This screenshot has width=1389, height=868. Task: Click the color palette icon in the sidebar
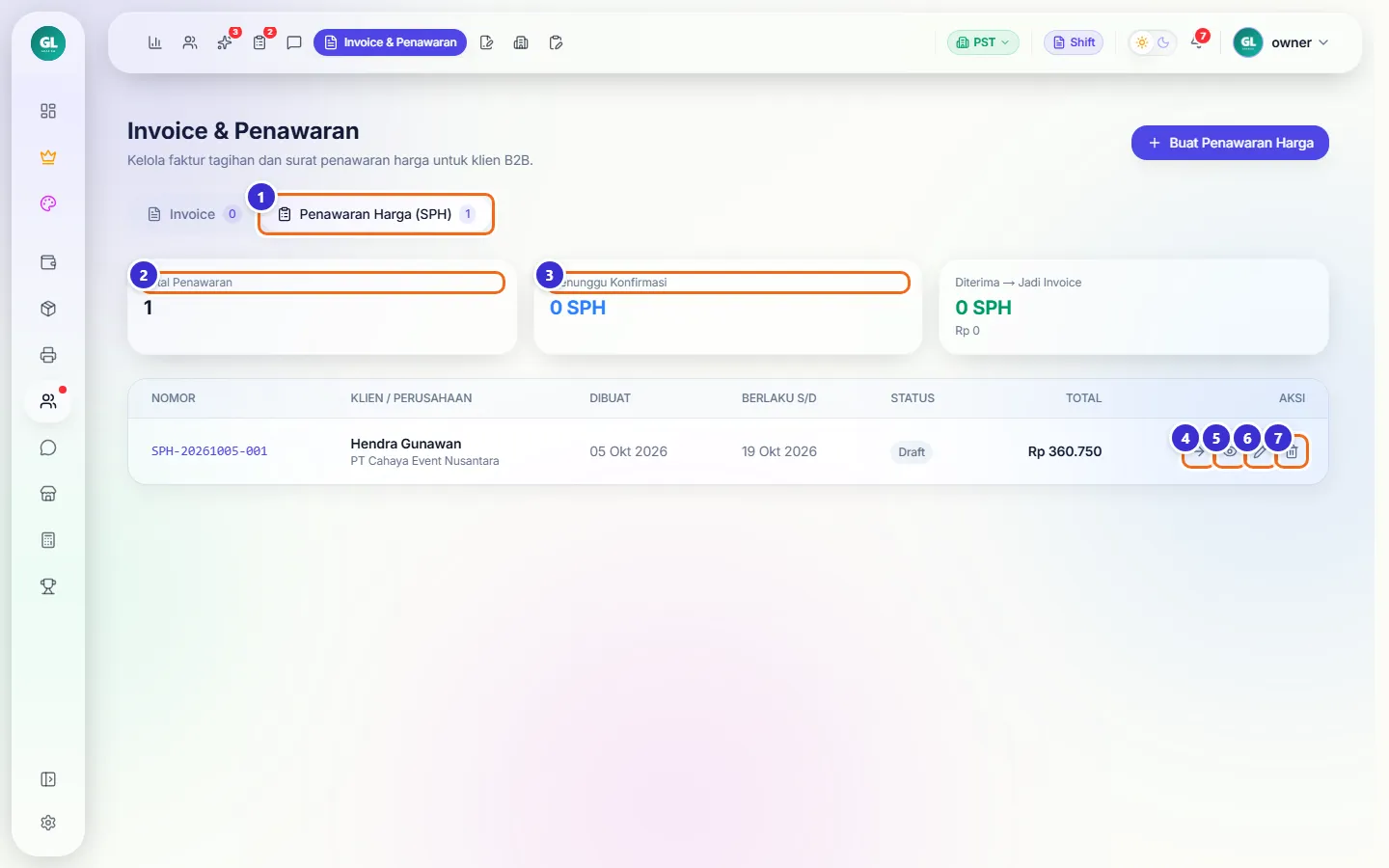click(x=48, y=203)
